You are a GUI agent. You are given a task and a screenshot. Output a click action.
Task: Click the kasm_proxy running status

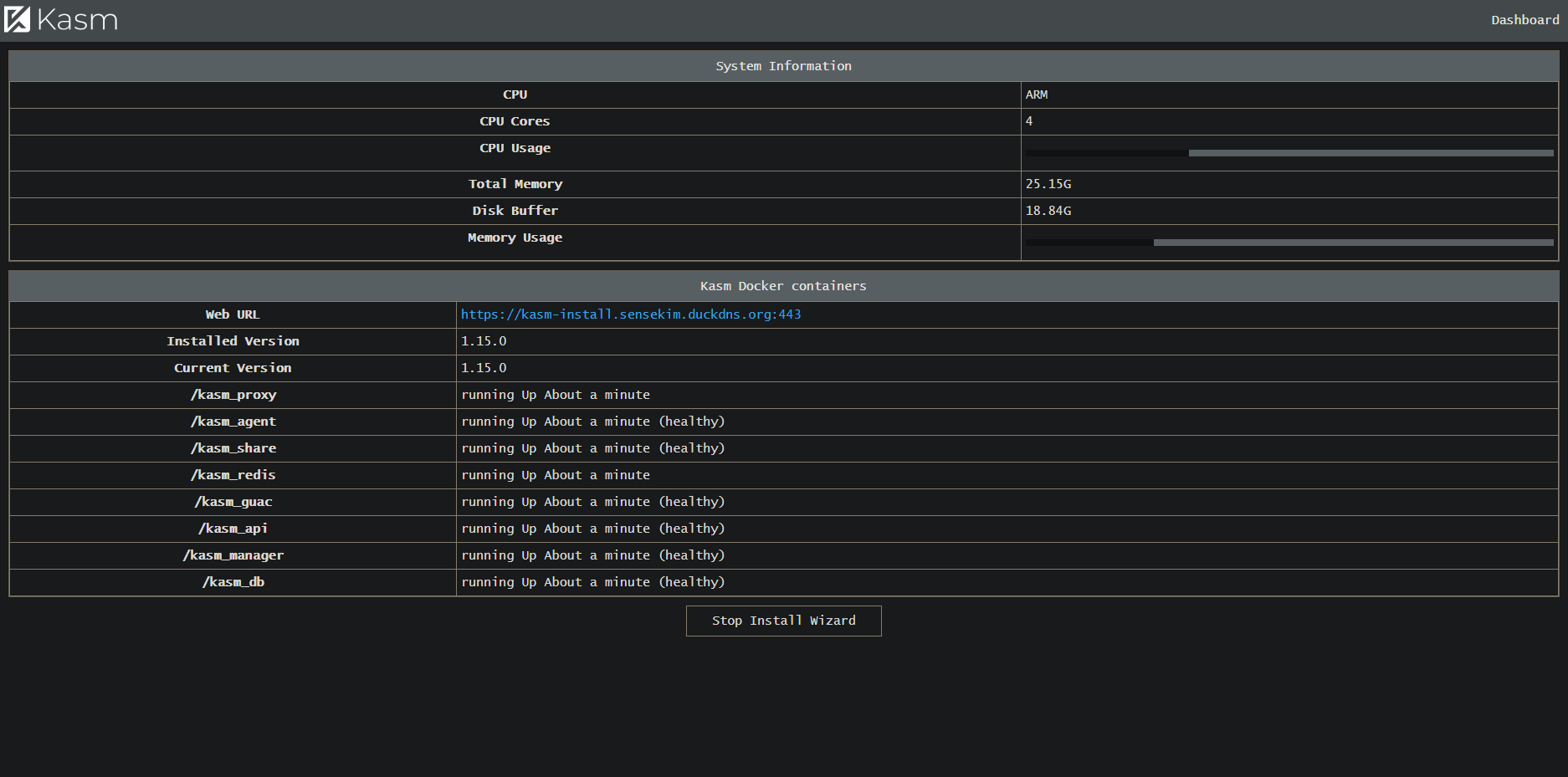coord(556,395)
